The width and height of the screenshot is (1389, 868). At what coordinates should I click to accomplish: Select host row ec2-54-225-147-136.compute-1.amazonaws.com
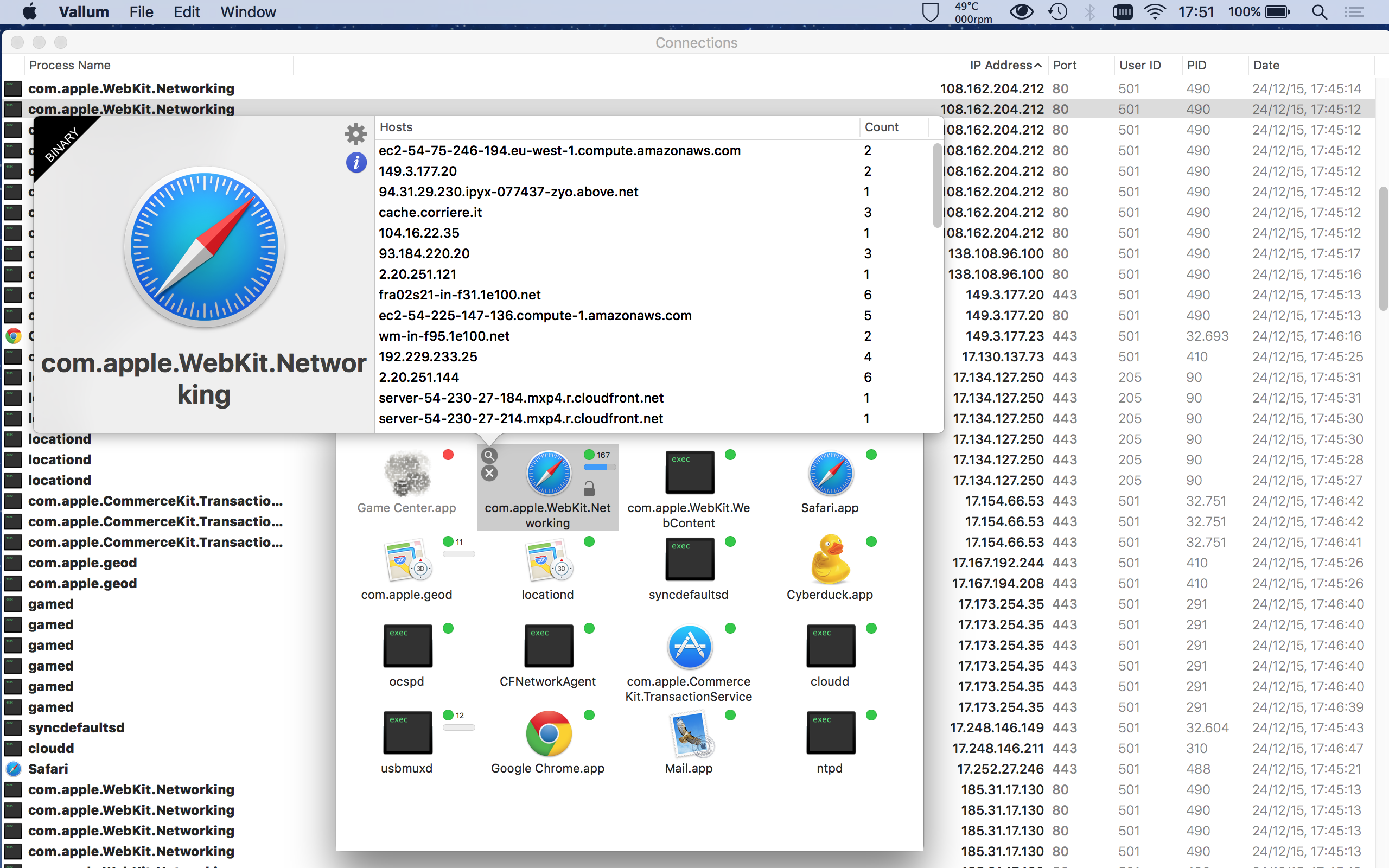tap(654, 316)
